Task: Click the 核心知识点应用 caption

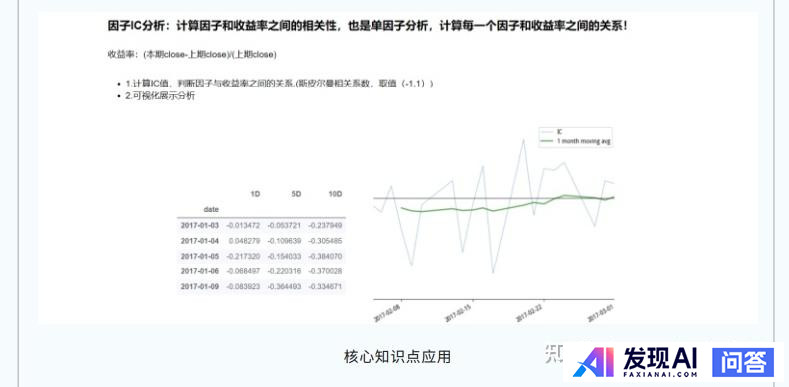Action: (x=398, y=357)
